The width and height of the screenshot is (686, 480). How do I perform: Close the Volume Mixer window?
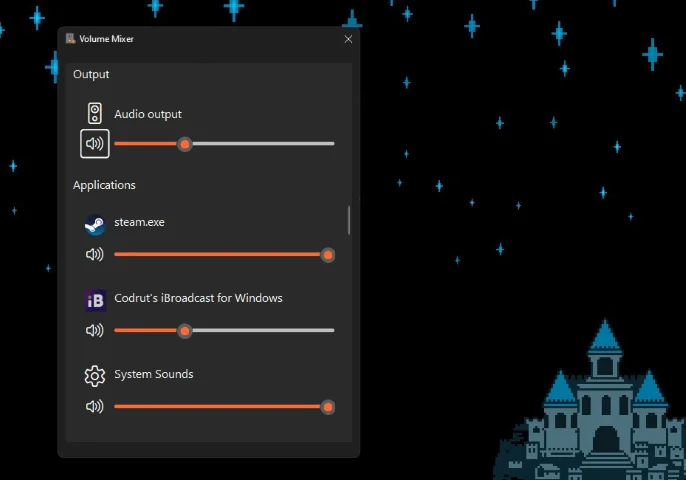click(x=348, y=39)
